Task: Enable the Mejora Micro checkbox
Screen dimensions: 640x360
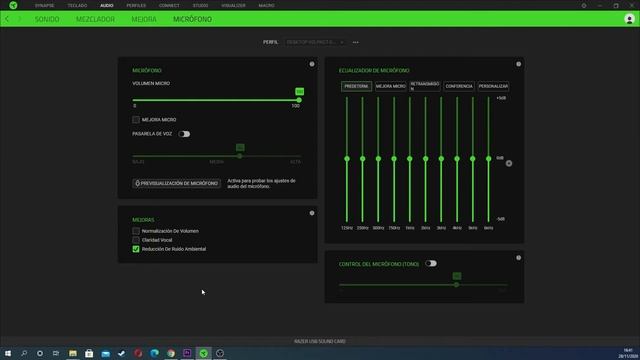Action: [136, 120]
